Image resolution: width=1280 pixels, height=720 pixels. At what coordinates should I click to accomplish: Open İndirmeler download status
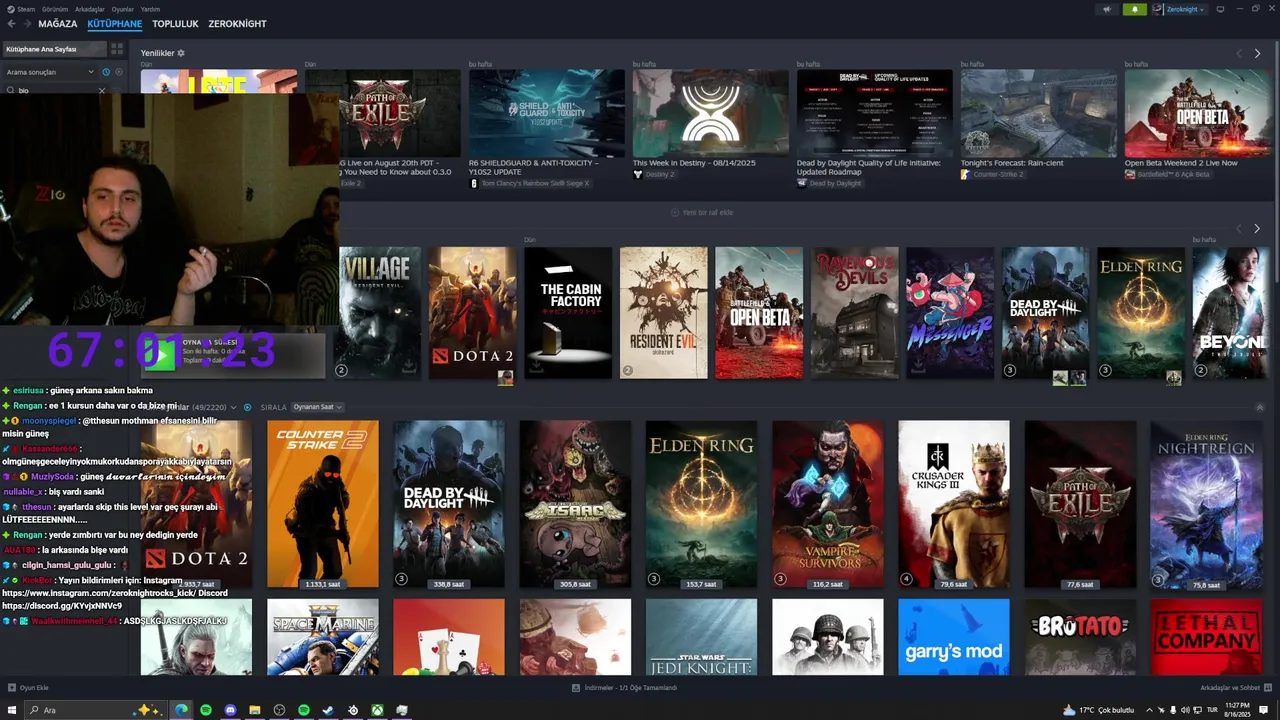tap(625, 688)
